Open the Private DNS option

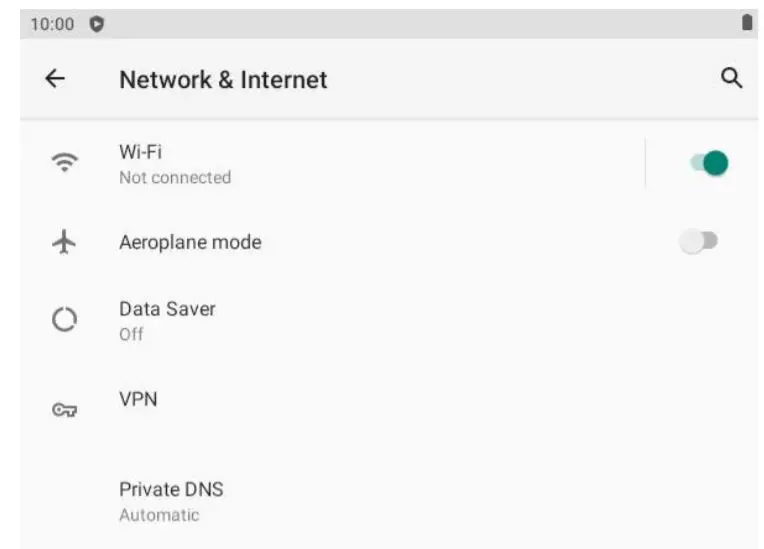click(171, 490)
